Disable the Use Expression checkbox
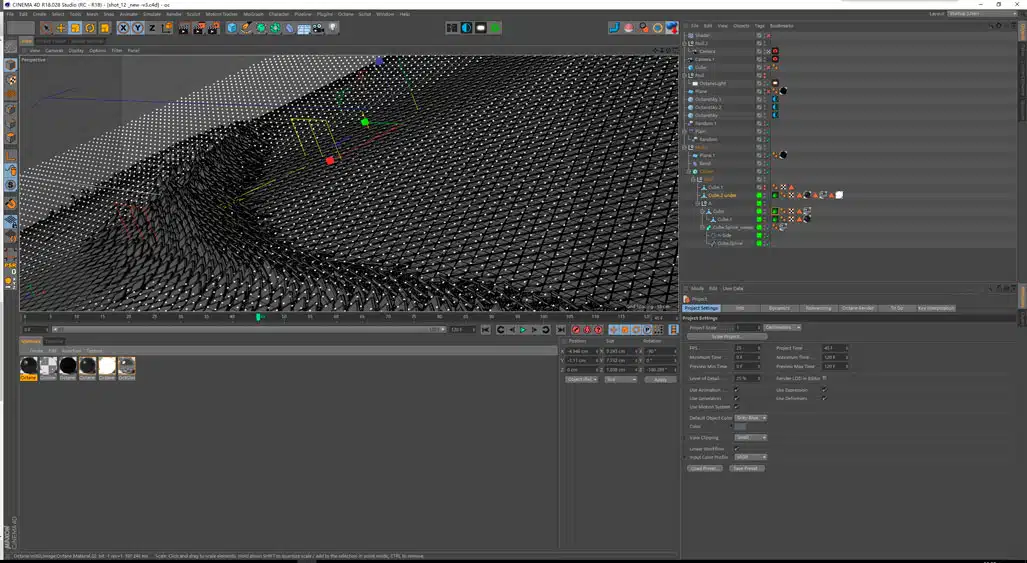The image size is (1027, 563). click(x=823, y=390)
